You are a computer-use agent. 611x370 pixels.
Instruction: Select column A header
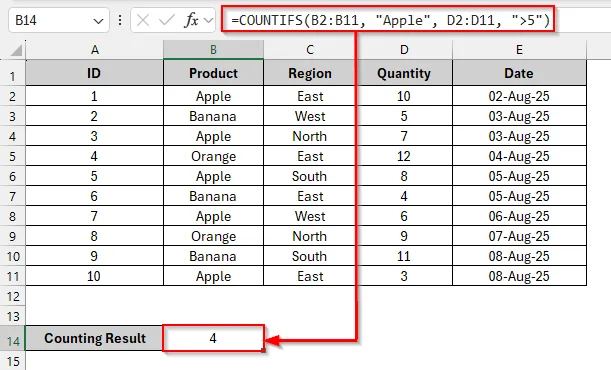click(x=94, y=50)
